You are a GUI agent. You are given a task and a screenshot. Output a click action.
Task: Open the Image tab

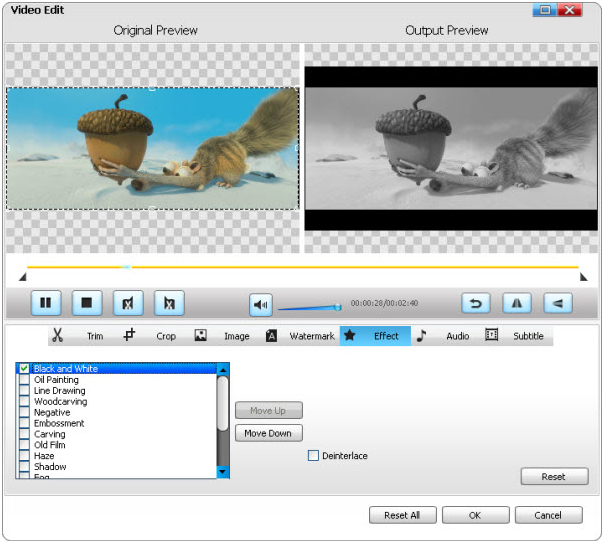pyautogui.click(x=237, y=336)
